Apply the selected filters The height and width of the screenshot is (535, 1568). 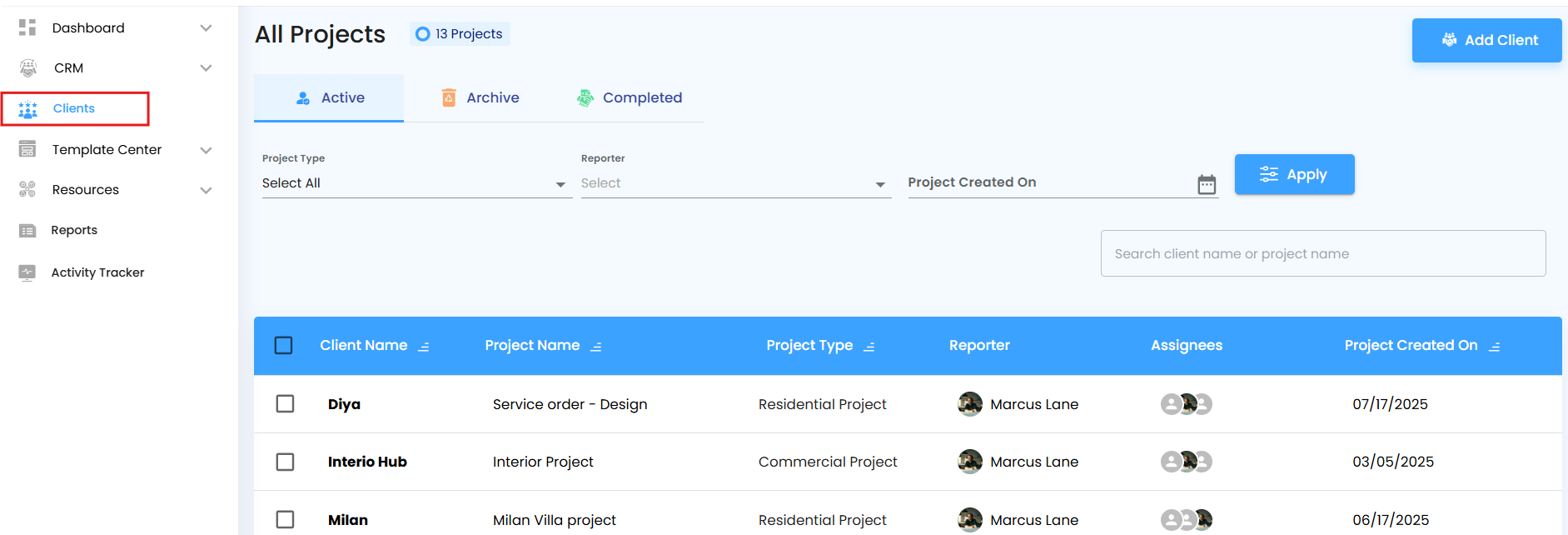1294,175
